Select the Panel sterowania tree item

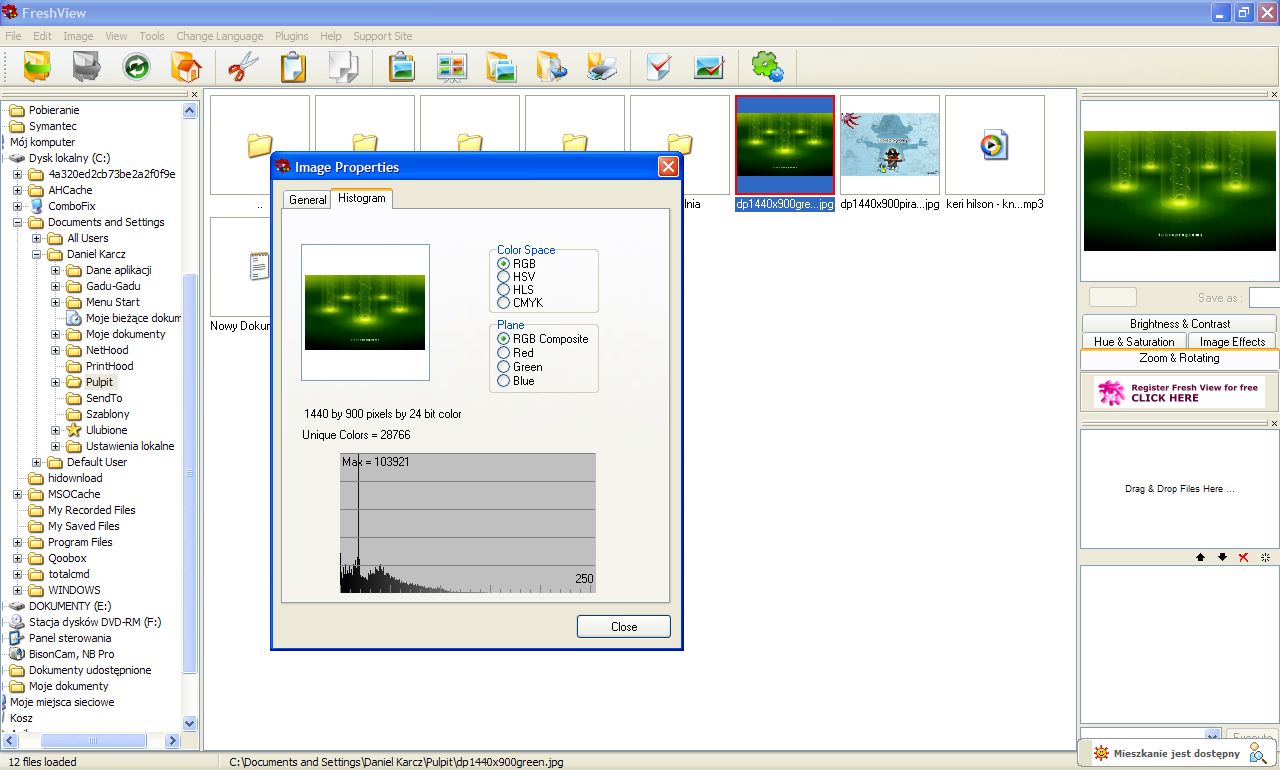tap(69, 638)
